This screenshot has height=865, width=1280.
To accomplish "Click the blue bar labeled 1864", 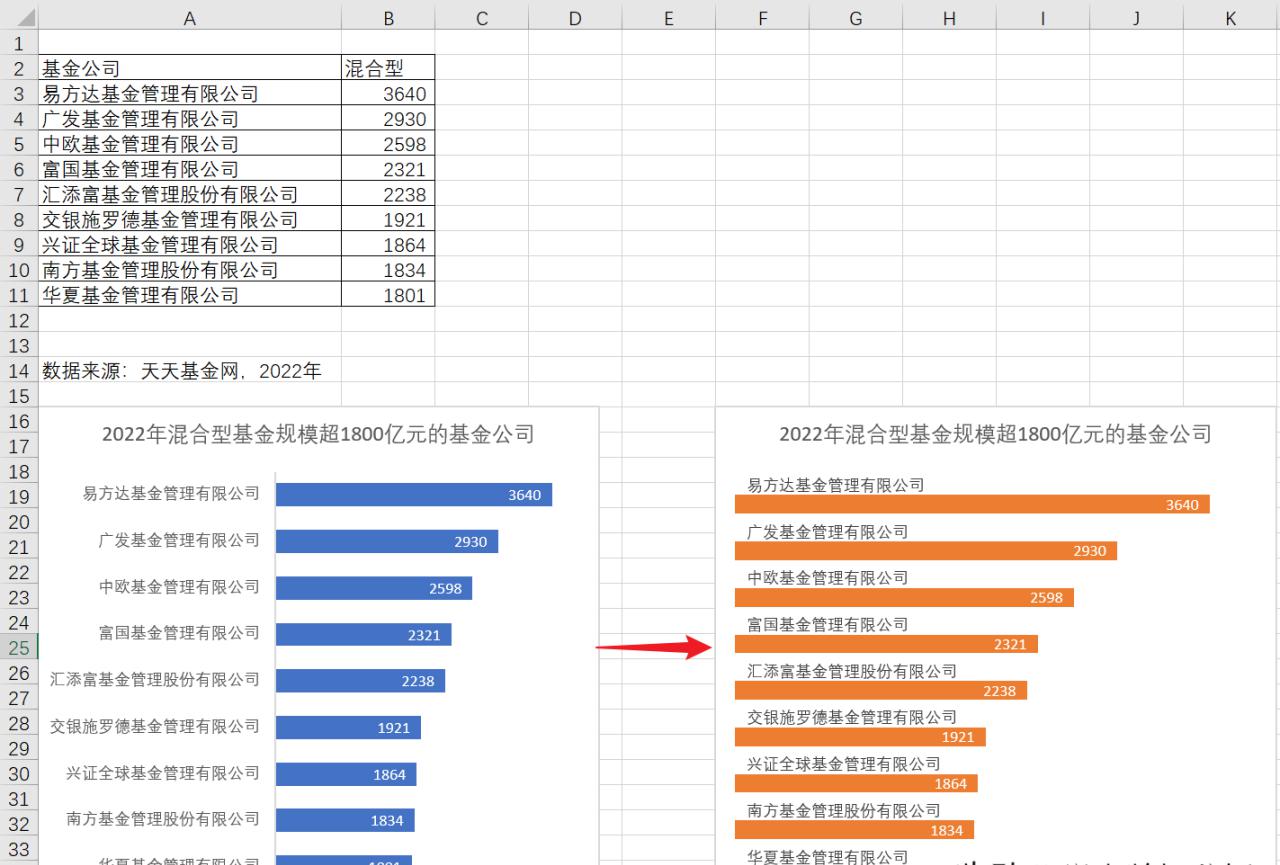I will [x=346, y=774].
